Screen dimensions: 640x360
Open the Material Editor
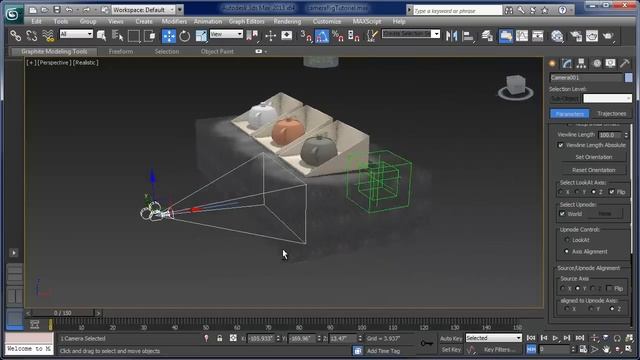click(557, 36)
